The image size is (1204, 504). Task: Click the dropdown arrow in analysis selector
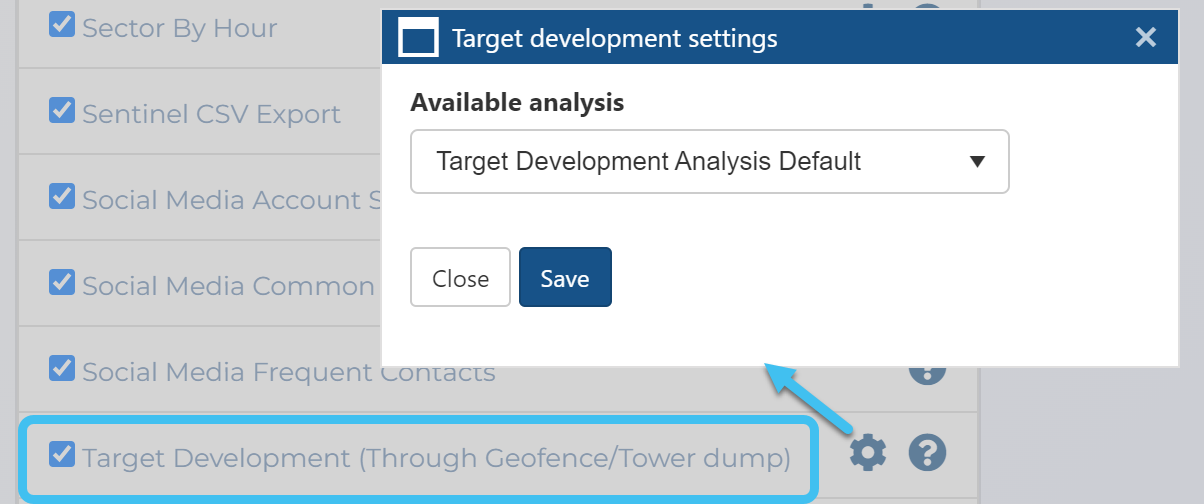978,162
